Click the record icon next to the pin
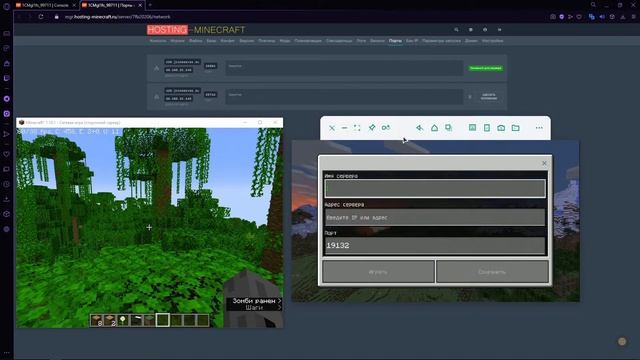The image size is (640, 360). pos(386,128)
